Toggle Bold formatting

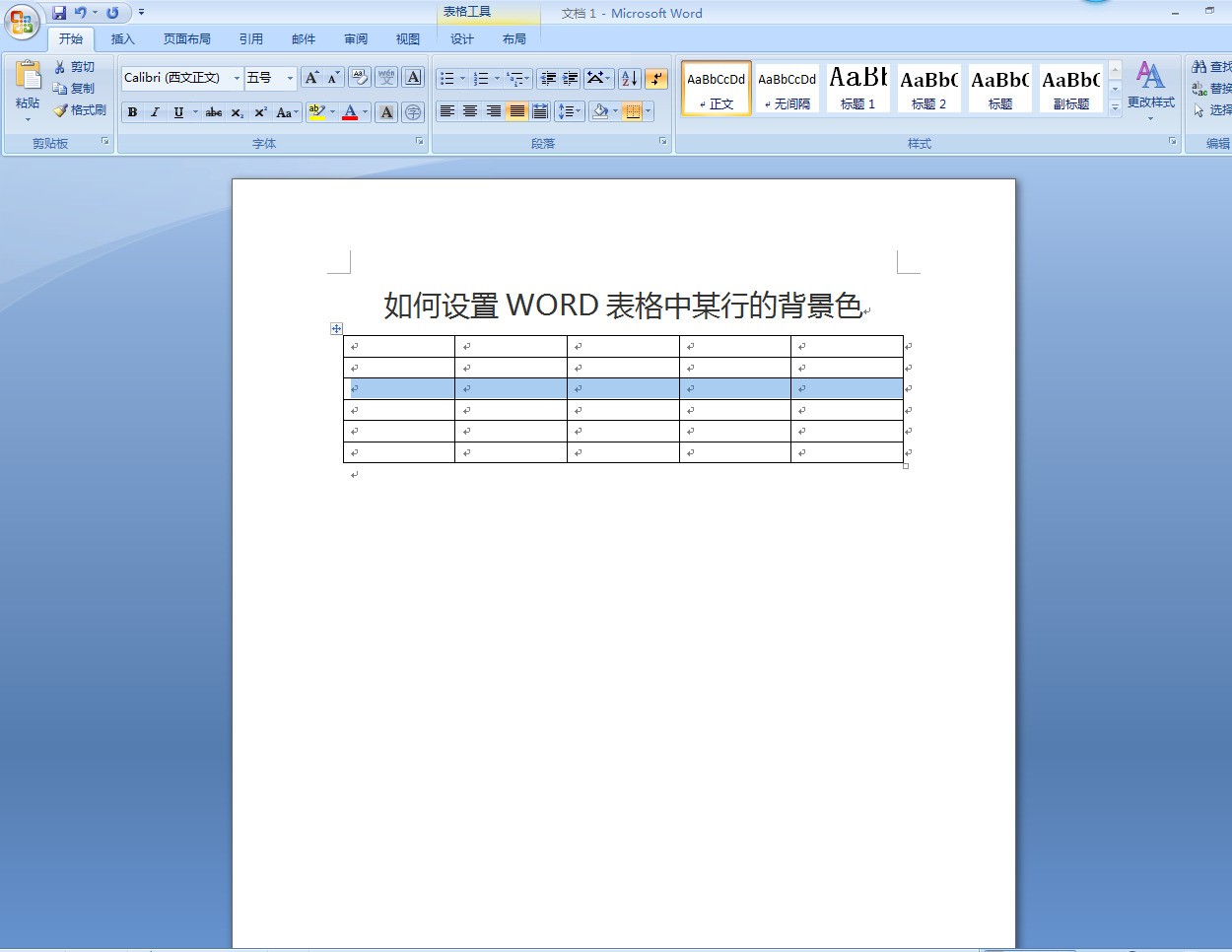coord(132,112)
